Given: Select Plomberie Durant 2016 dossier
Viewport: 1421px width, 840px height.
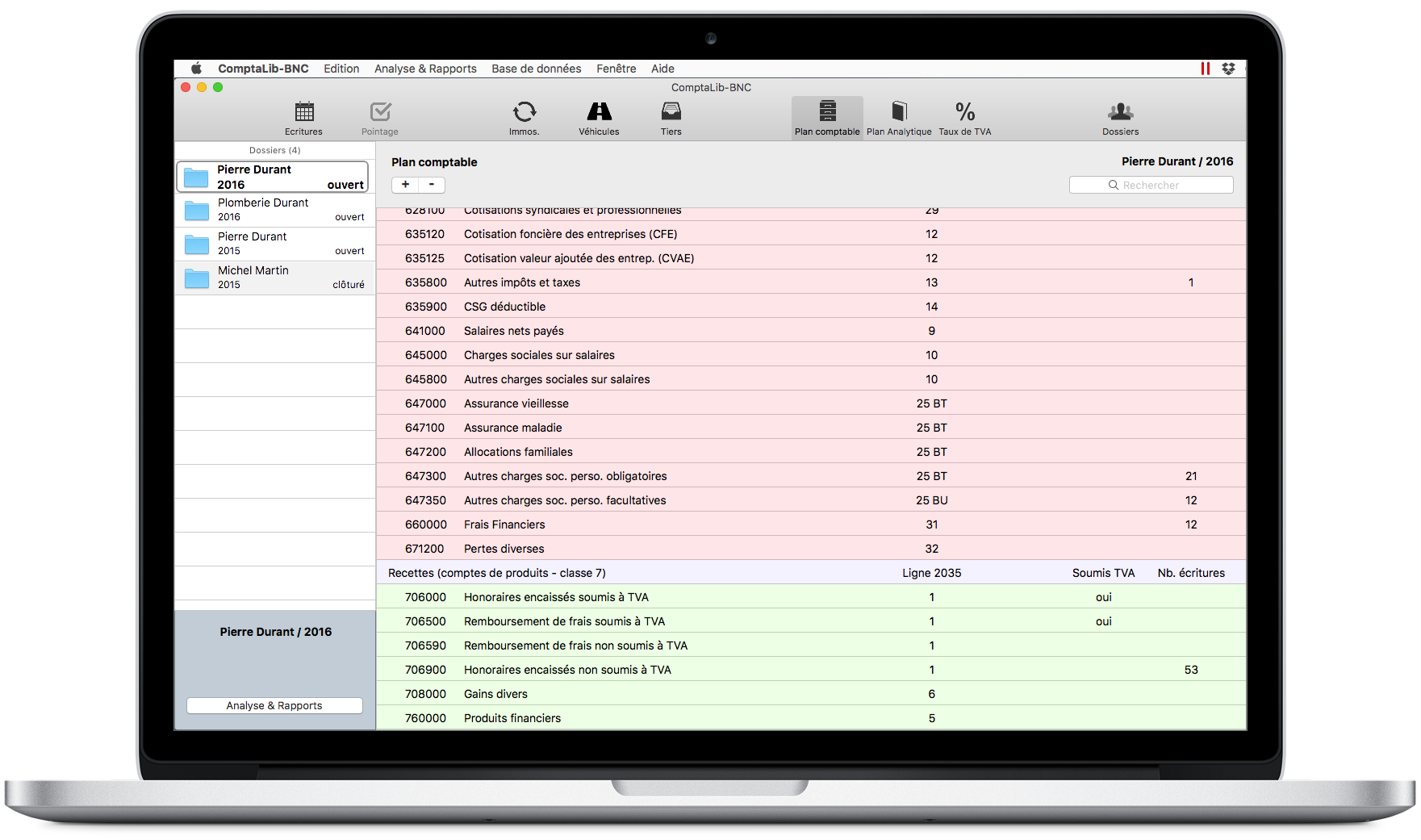Looking at the screenshot, I should [275, 210].
